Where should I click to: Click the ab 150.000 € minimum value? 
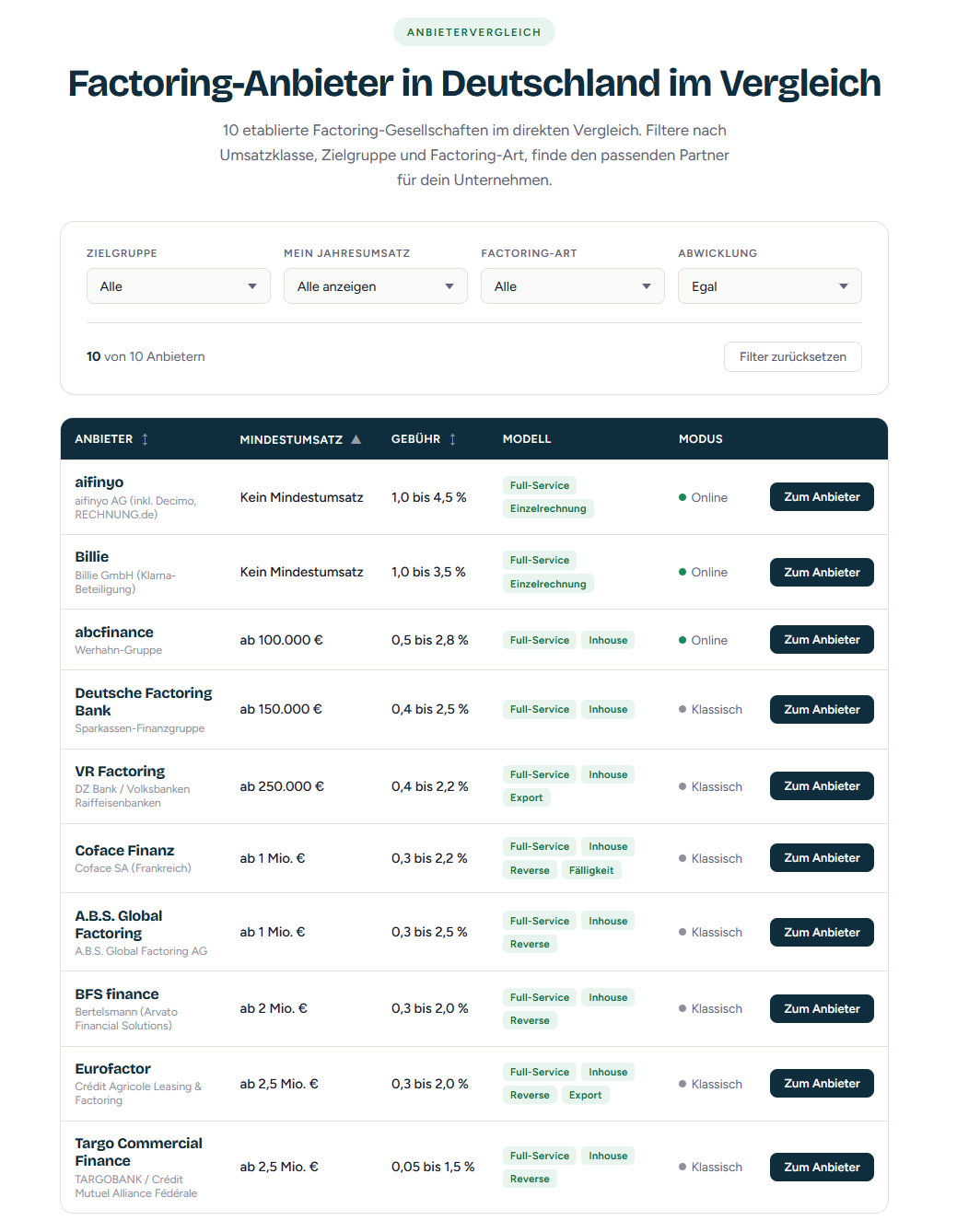(x=281, y=709)
